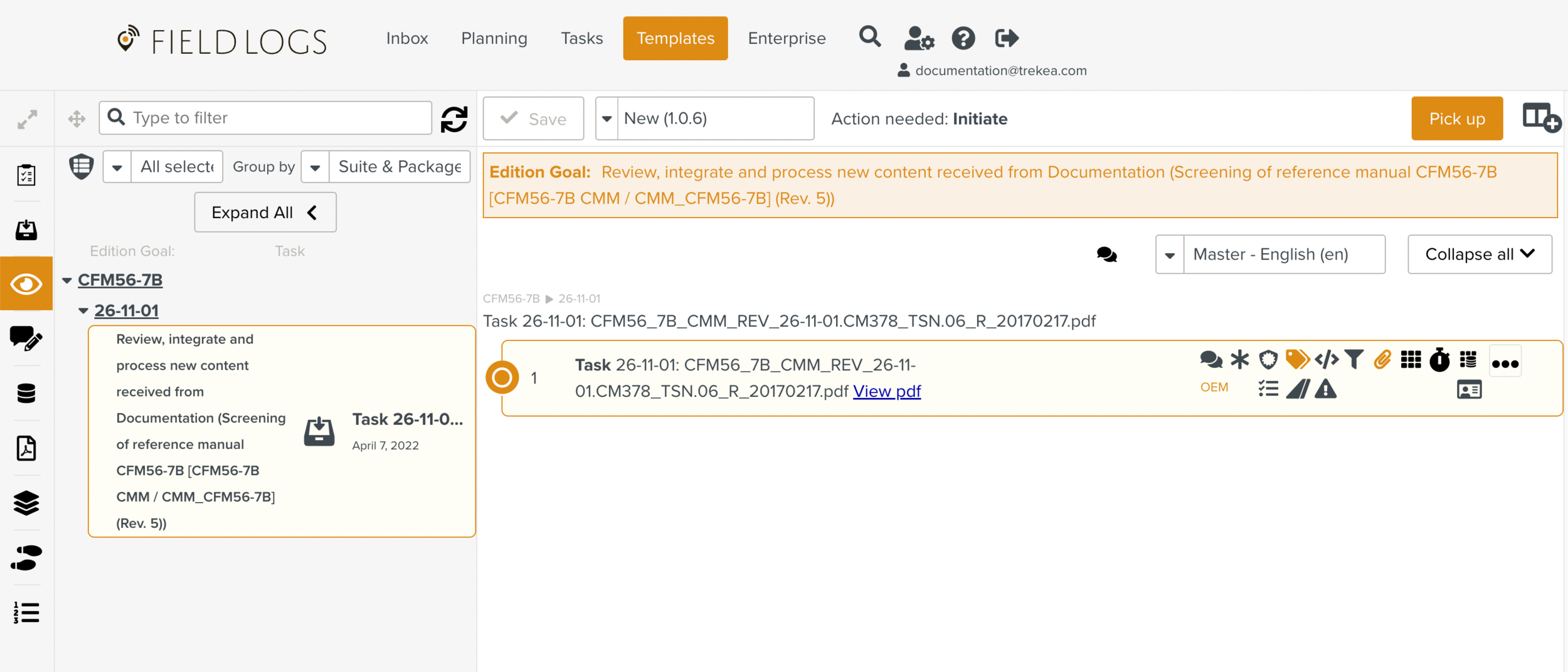Open user settings icon in header

coord(919,38)
